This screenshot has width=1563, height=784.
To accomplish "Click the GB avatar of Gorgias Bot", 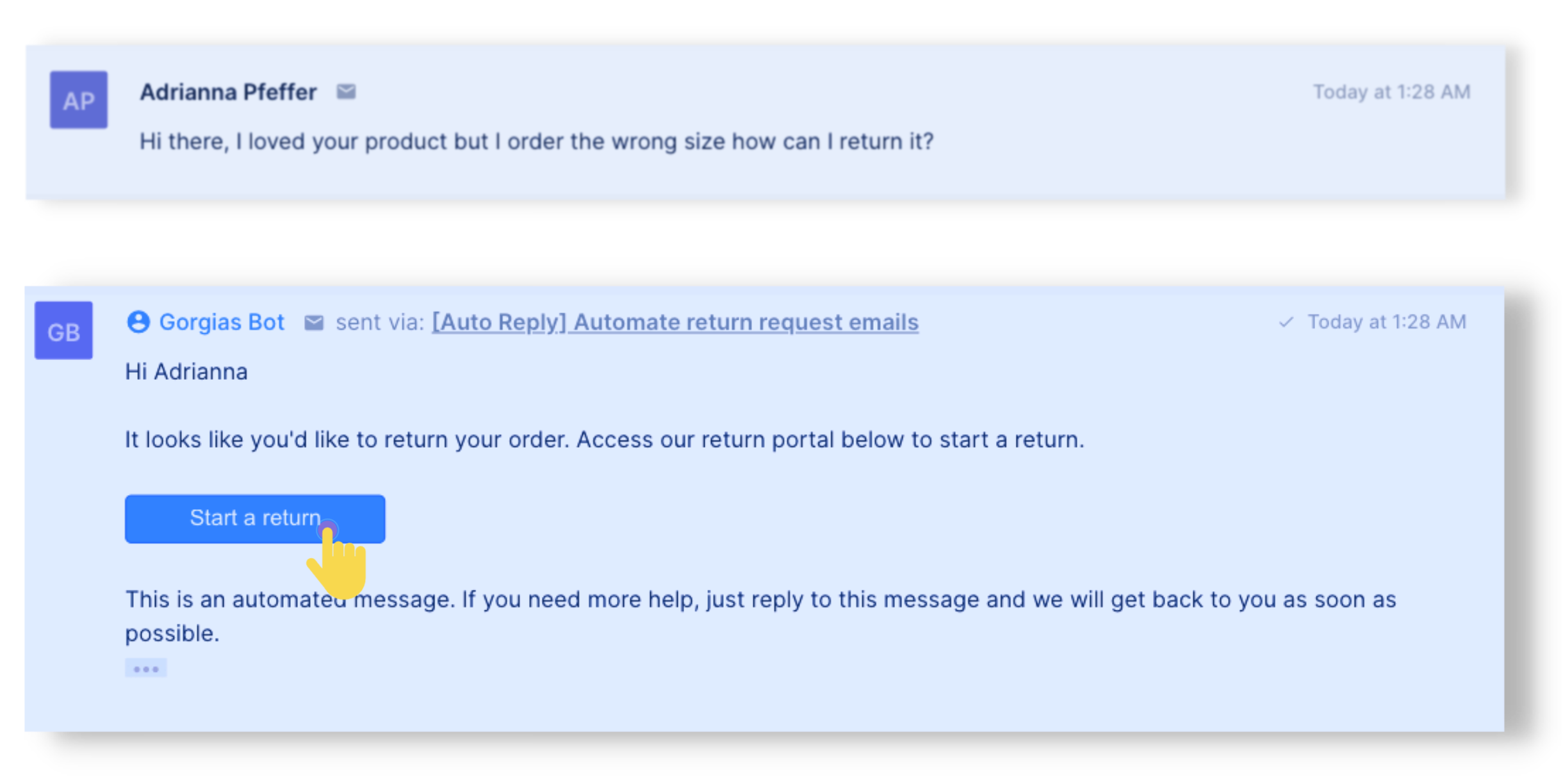I will click(63, 331).
